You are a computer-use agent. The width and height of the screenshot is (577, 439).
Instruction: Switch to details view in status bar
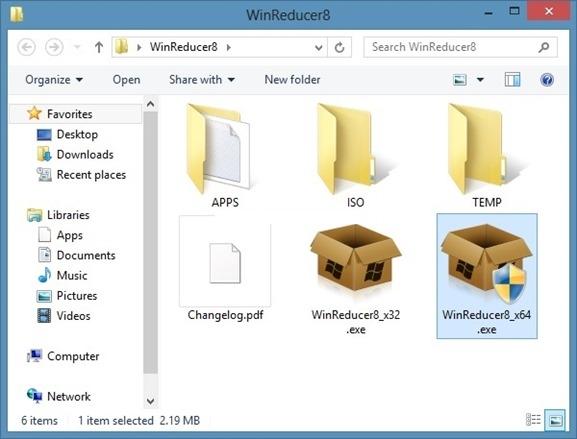pos(533,419)
